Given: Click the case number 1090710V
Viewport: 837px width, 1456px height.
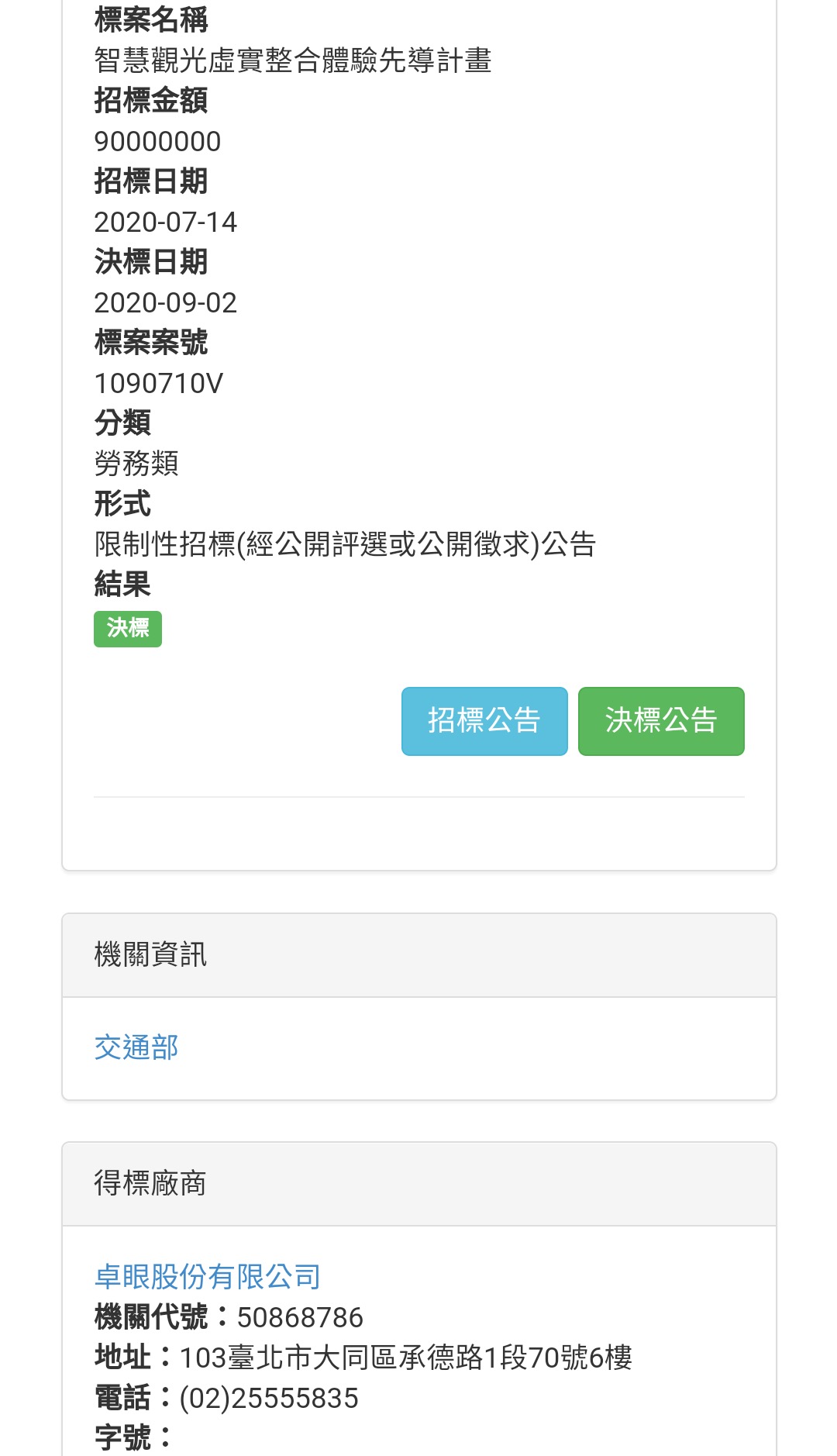Looking at the screenshot, I should [x=158, y=384].
